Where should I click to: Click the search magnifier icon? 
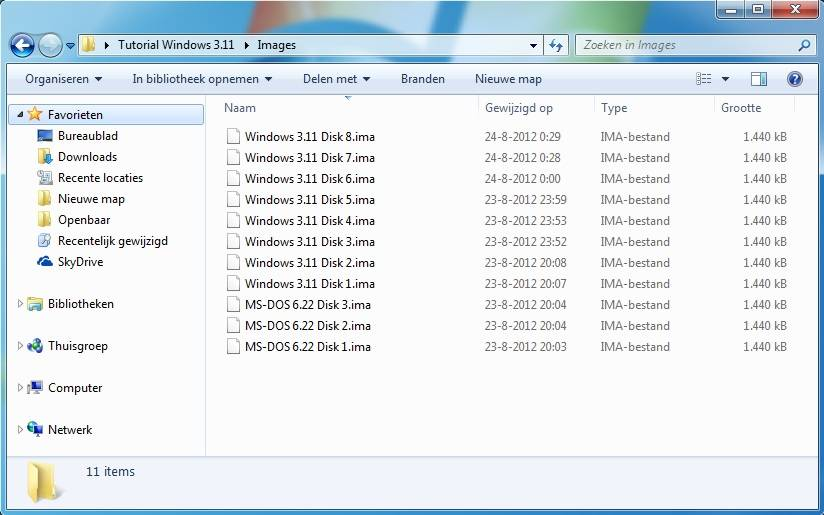tap(804, 45)
